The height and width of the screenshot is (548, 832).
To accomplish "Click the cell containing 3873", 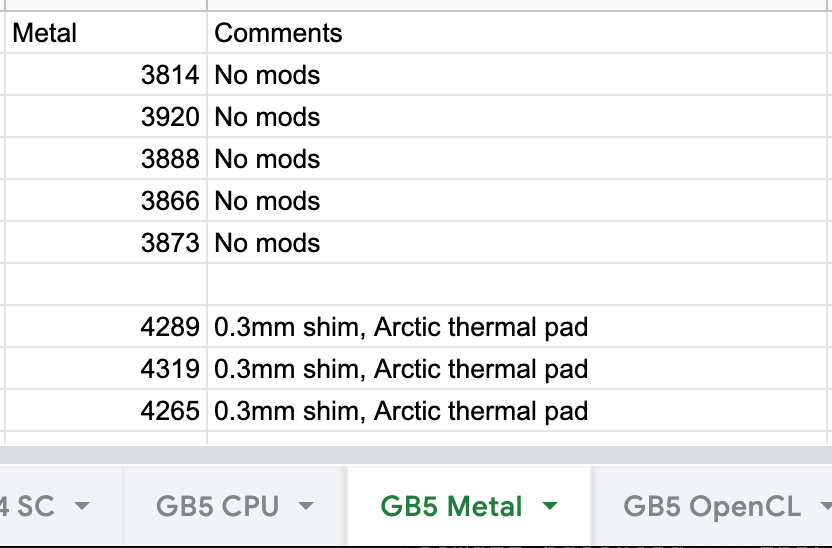I will pos(105,243).
